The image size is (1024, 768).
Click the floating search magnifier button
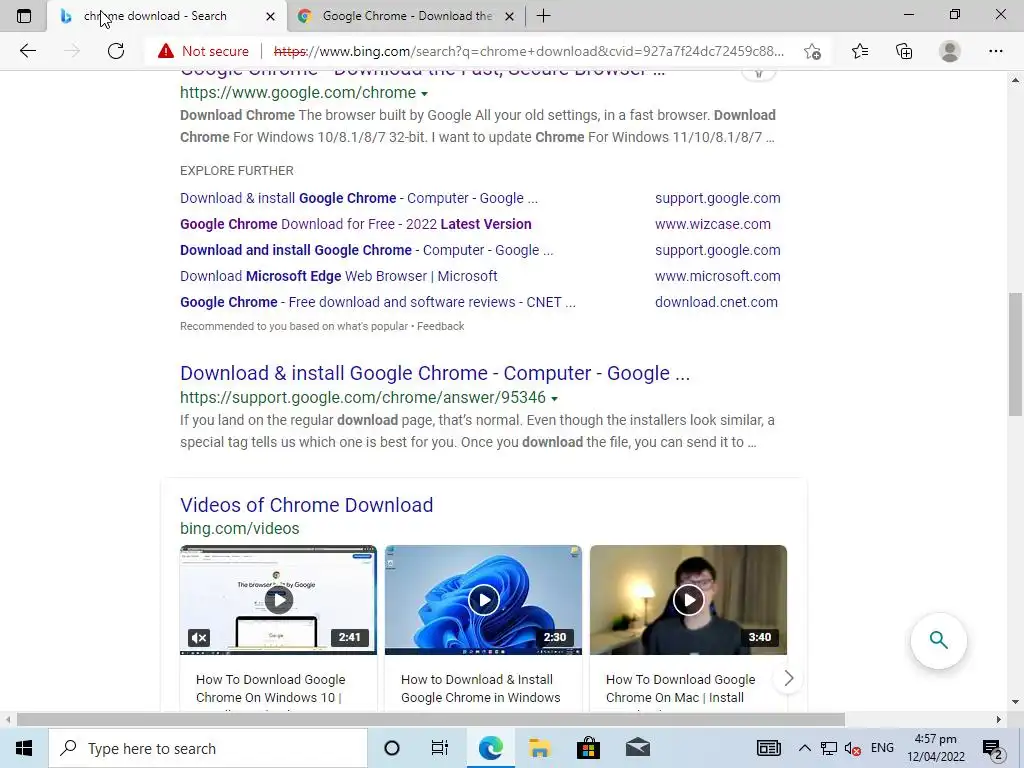click(x=938, y=641)
